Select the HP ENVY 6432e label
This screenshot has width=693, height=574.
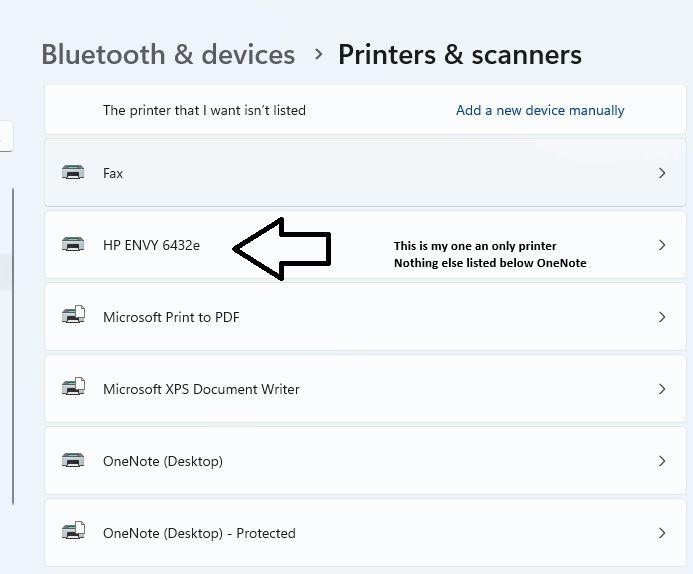pyautogui.click(x=151, y=245)
